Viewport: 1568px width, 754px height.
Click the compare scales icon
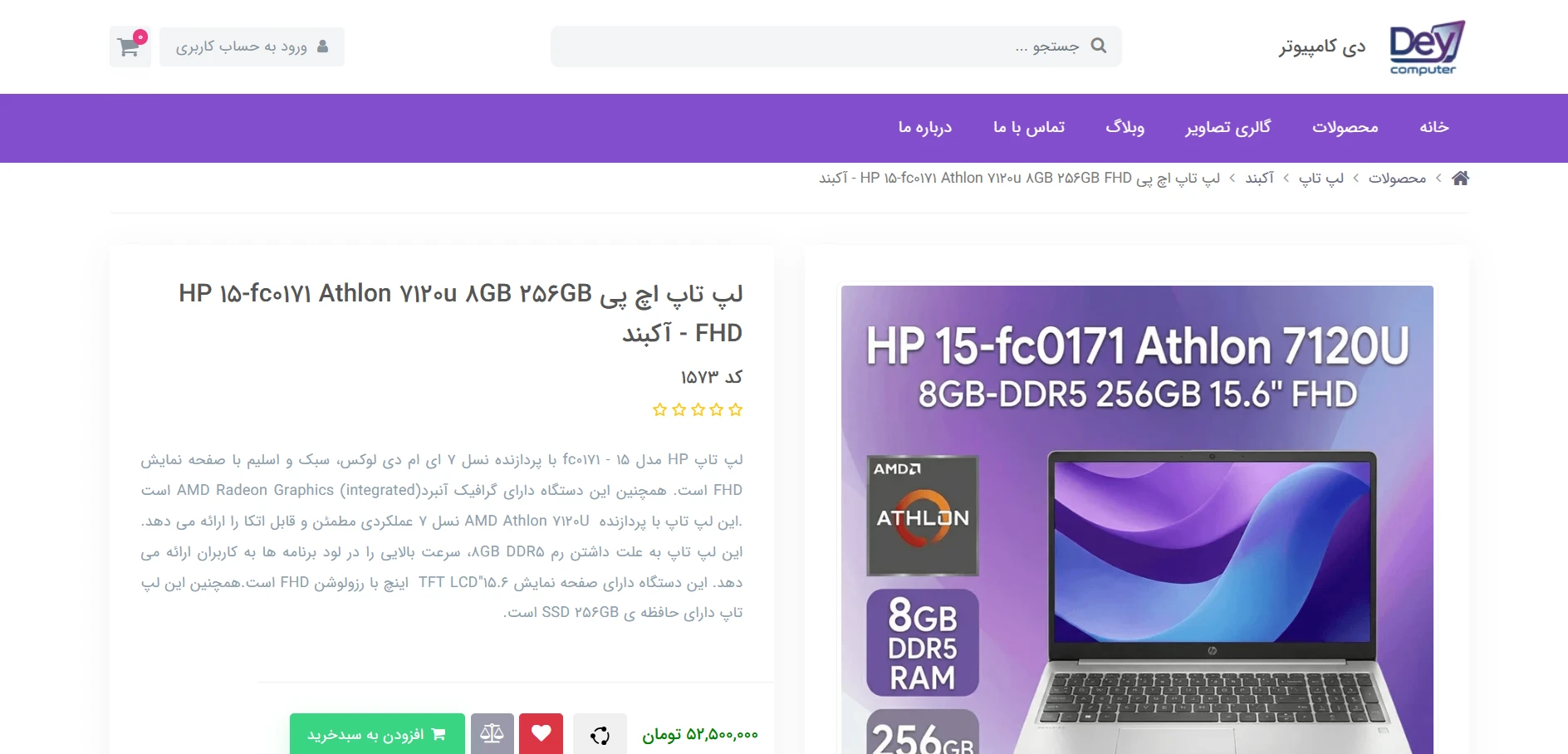492,734
